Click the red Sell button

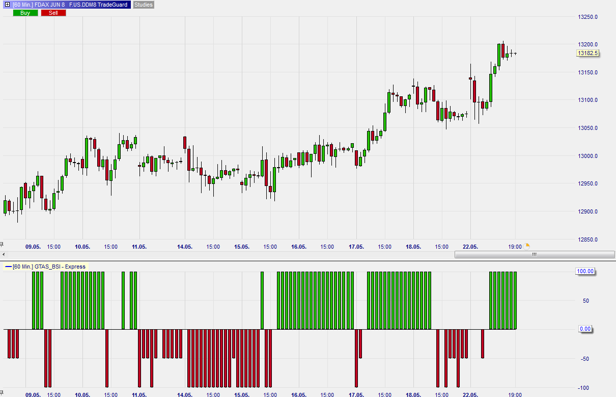[x=53, y=13]
